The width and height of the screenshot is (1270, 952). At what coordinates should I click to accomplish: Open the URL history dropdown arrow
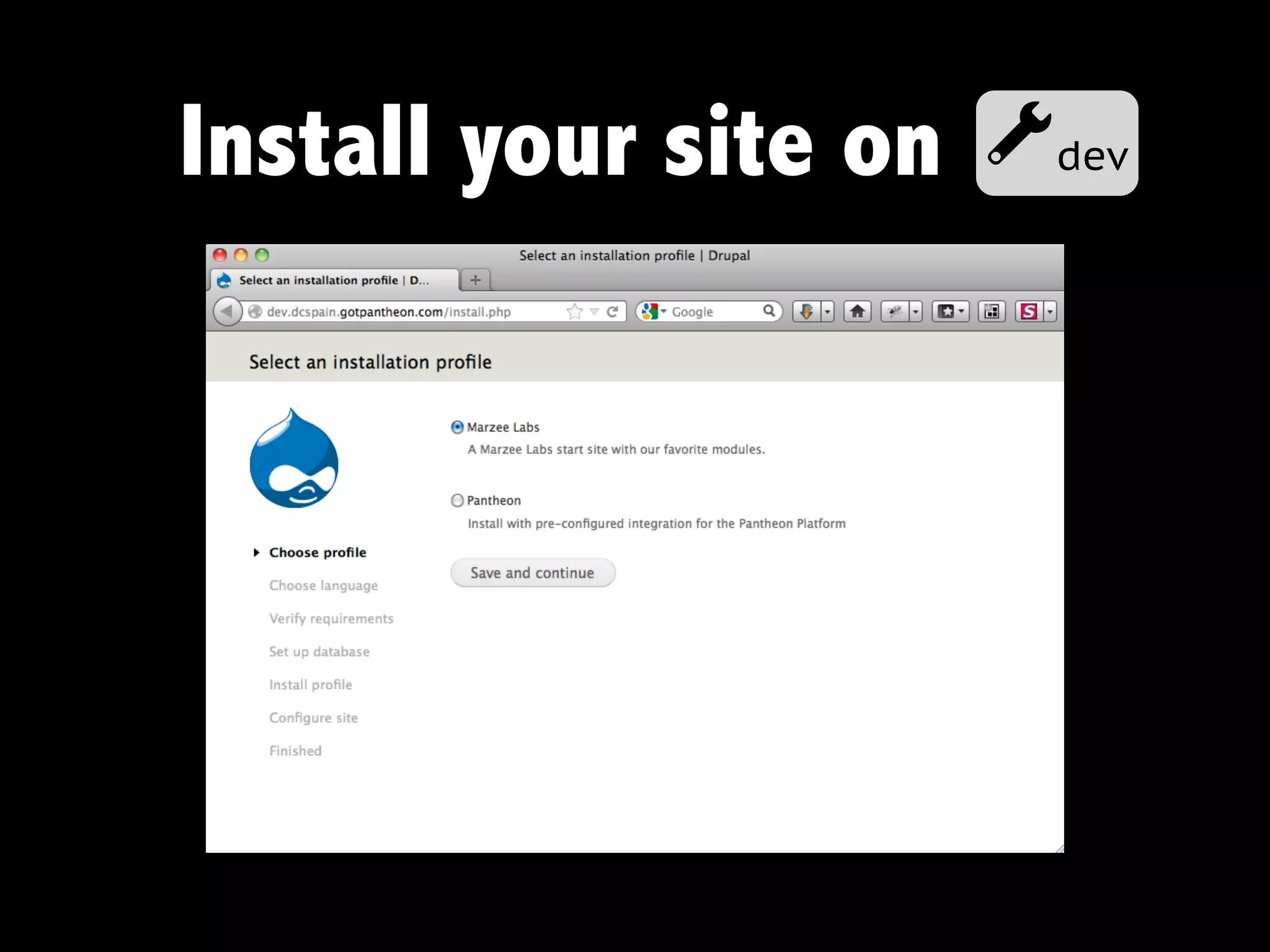point(594,312)
